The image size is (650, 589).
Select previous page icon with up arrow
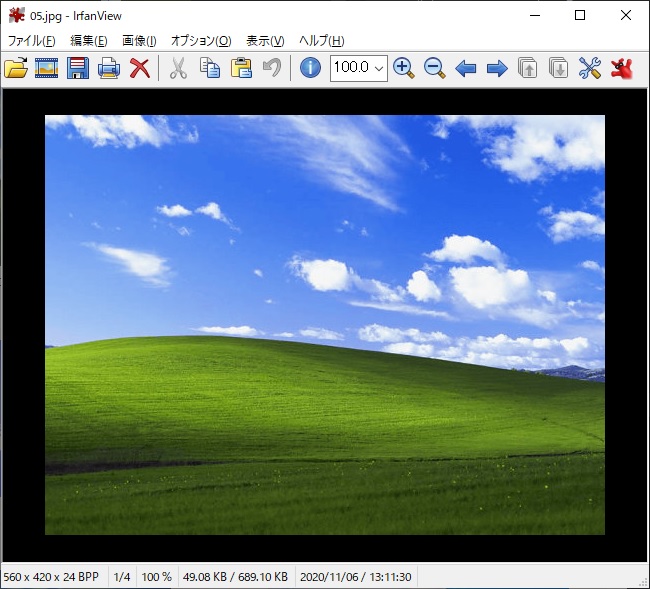coord(528,68)
